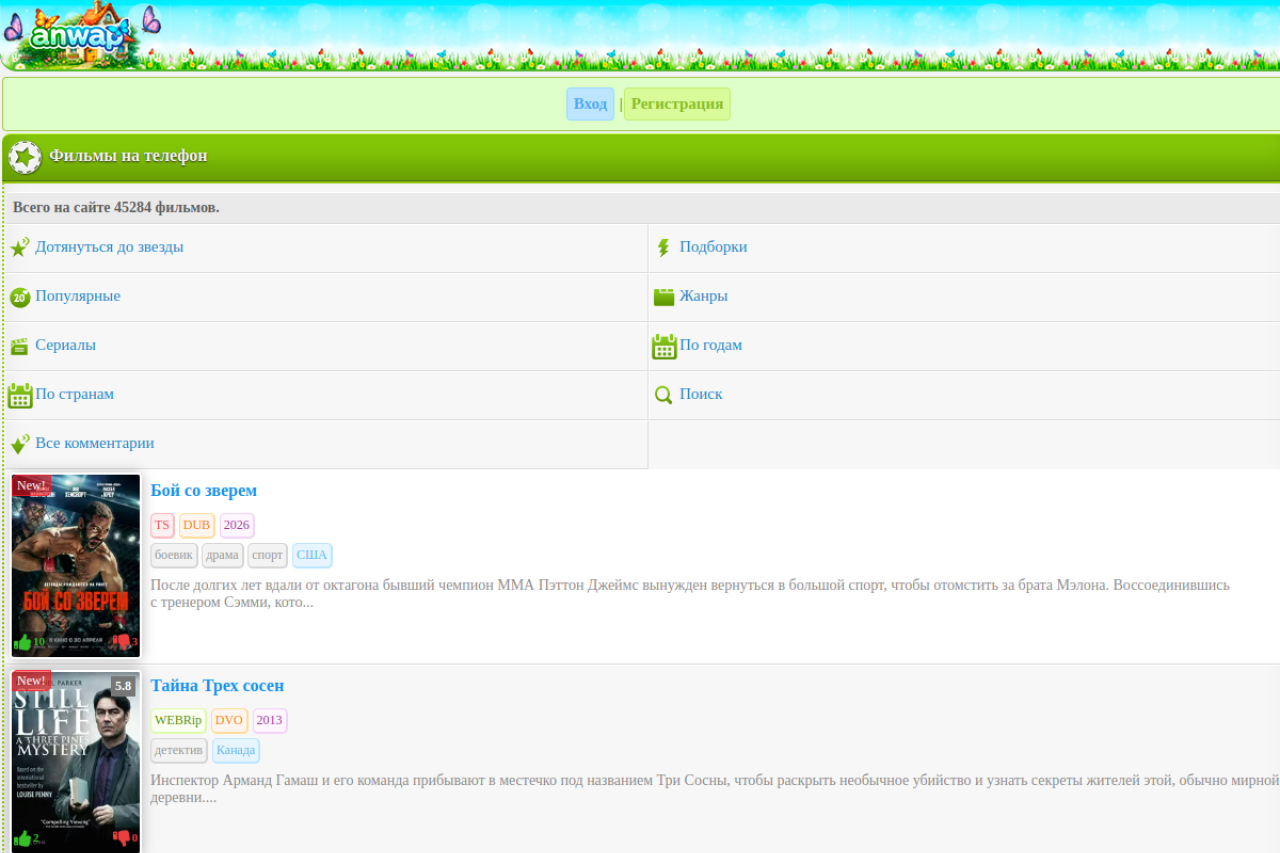Screen dimensions: 1280x853
Task: Click the Still Life poster thumbnail
Action: tap(76, 760)
